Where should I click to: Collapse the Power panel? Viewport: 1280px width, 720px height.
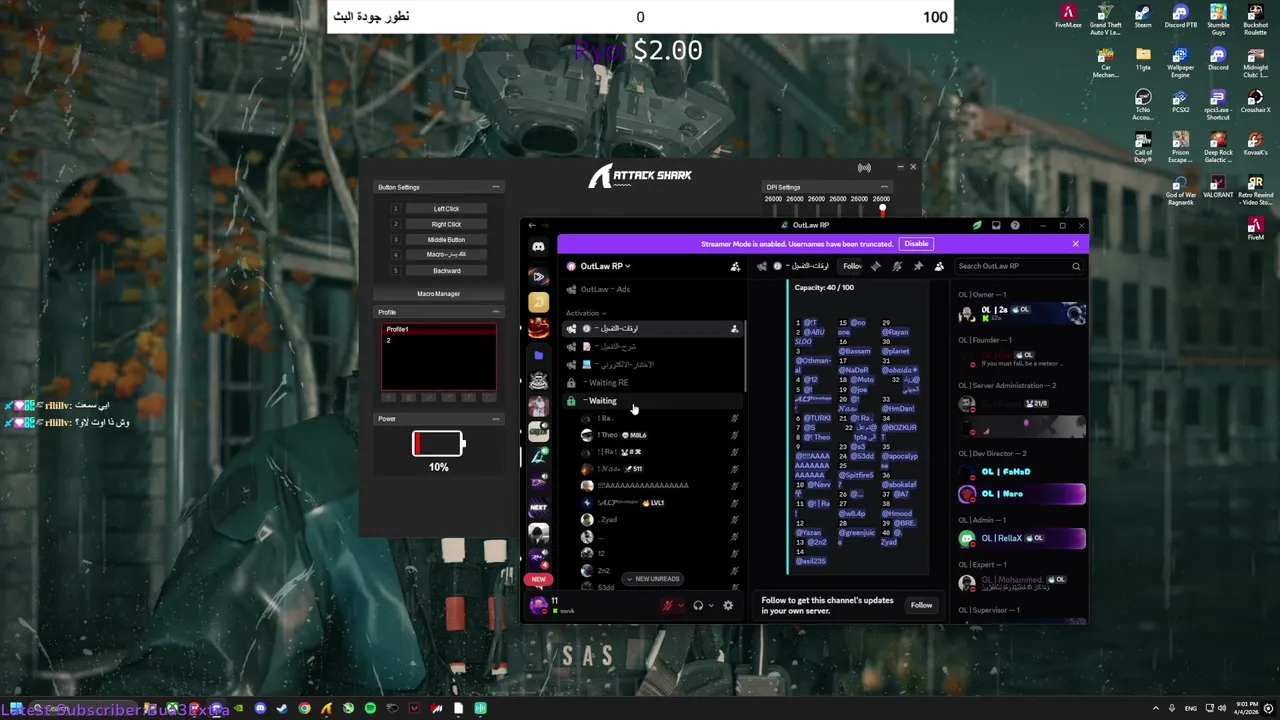[x=495, y=419]
